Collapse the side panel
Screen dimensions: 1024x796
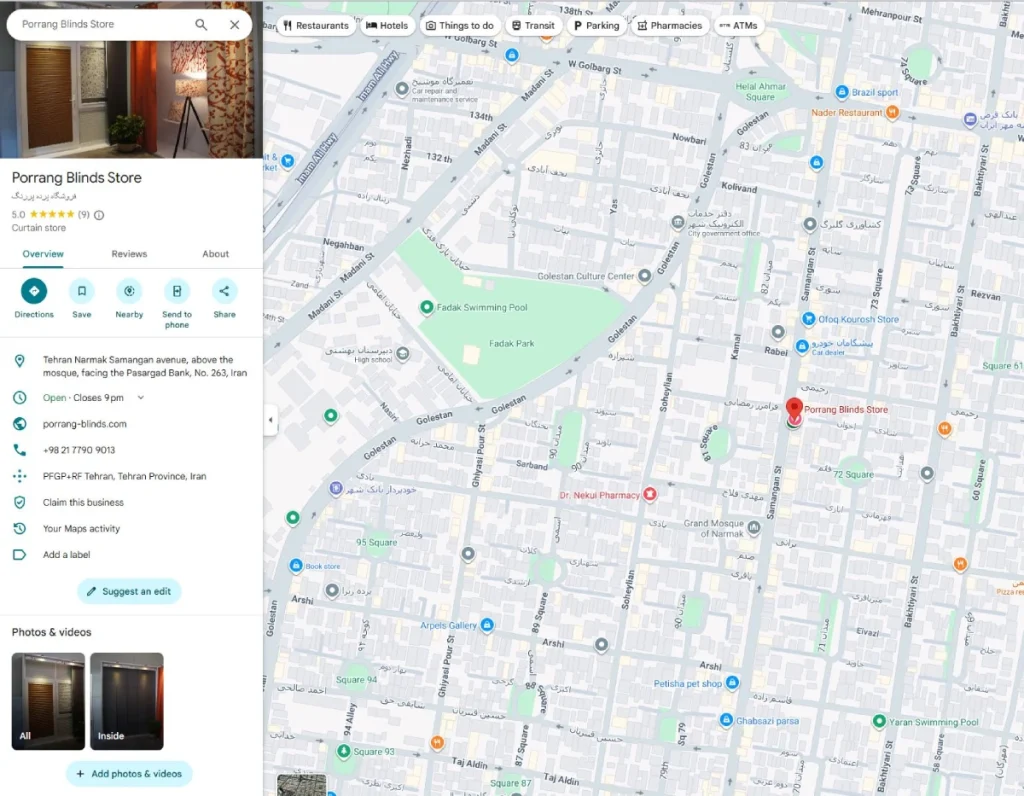(270, 421)
